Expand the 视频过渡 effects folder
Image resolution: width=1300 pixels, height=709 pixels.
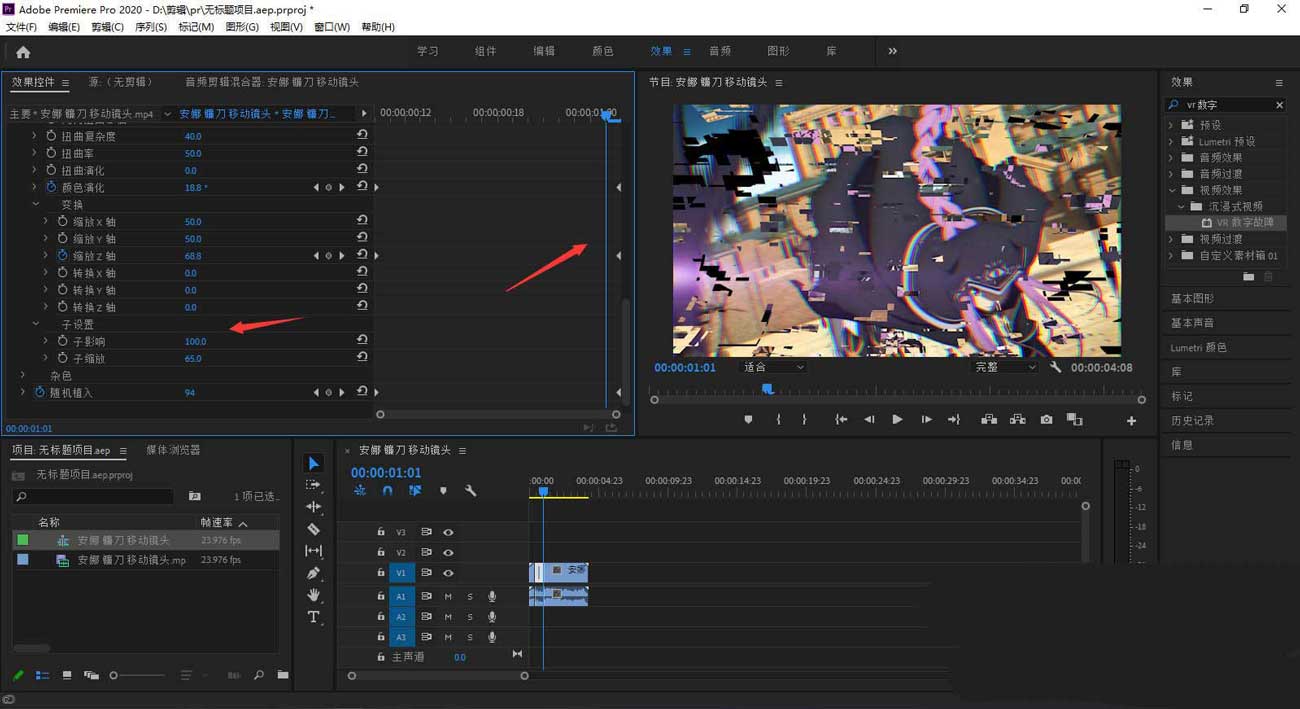pos(1171,240)
